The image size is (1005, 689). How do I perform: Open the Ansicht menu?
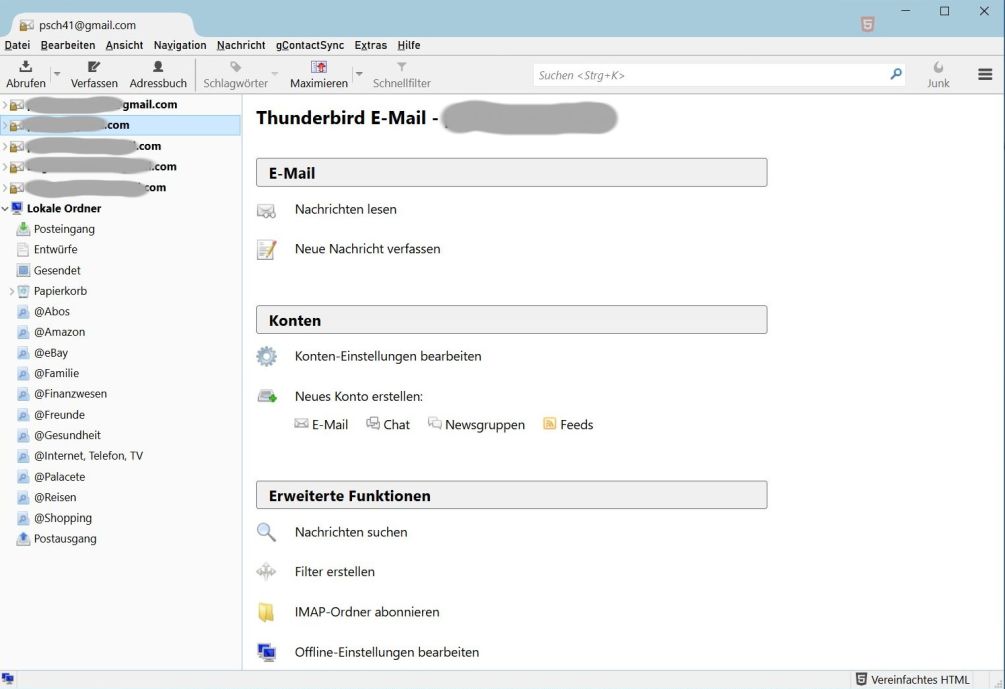coord(124,46)
